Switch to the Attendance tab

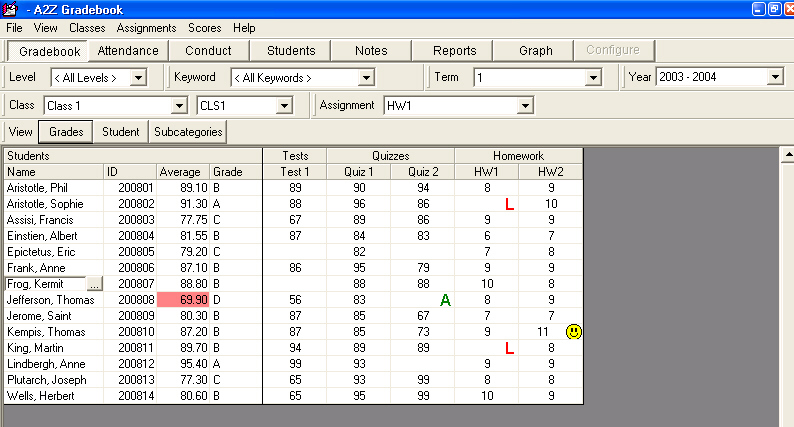coord(128,51)
